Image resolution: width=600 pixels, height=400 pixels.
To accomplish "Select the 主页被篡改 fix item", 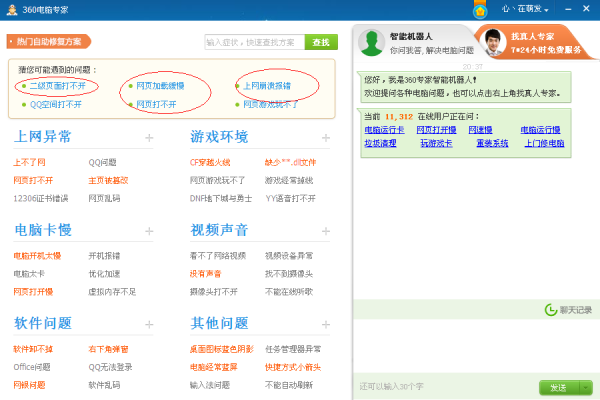I will point(108,180).
